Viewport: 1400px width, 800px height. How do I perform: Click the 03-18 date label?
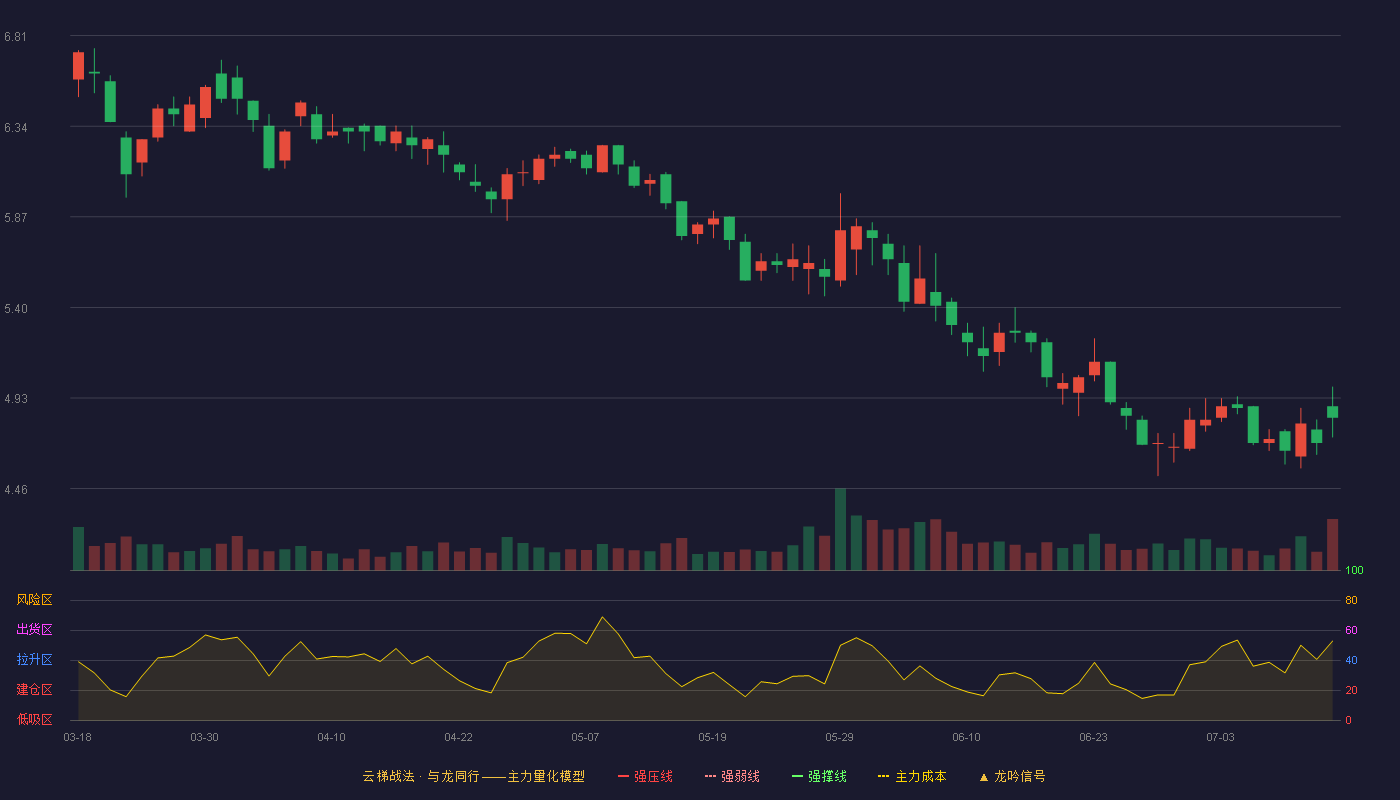pos(78,737)
